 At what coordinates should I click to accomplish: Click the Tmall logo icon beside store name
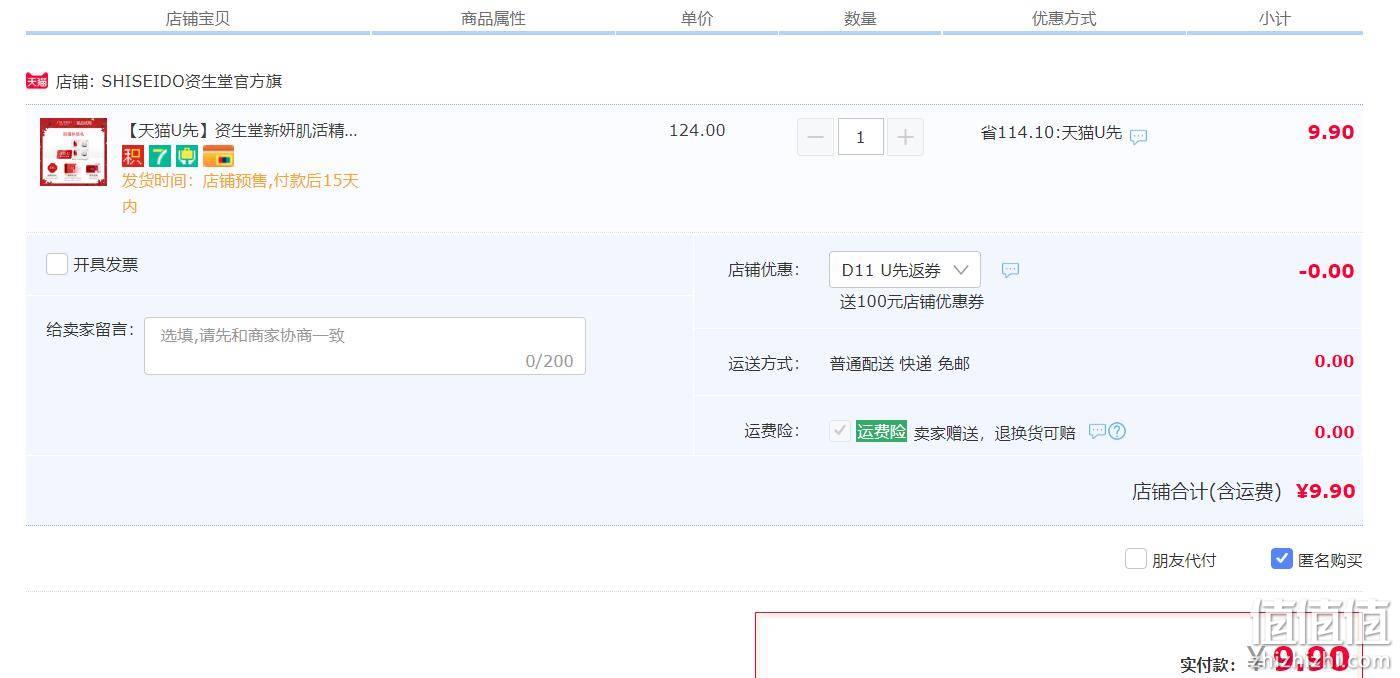[x=37, y=81]
